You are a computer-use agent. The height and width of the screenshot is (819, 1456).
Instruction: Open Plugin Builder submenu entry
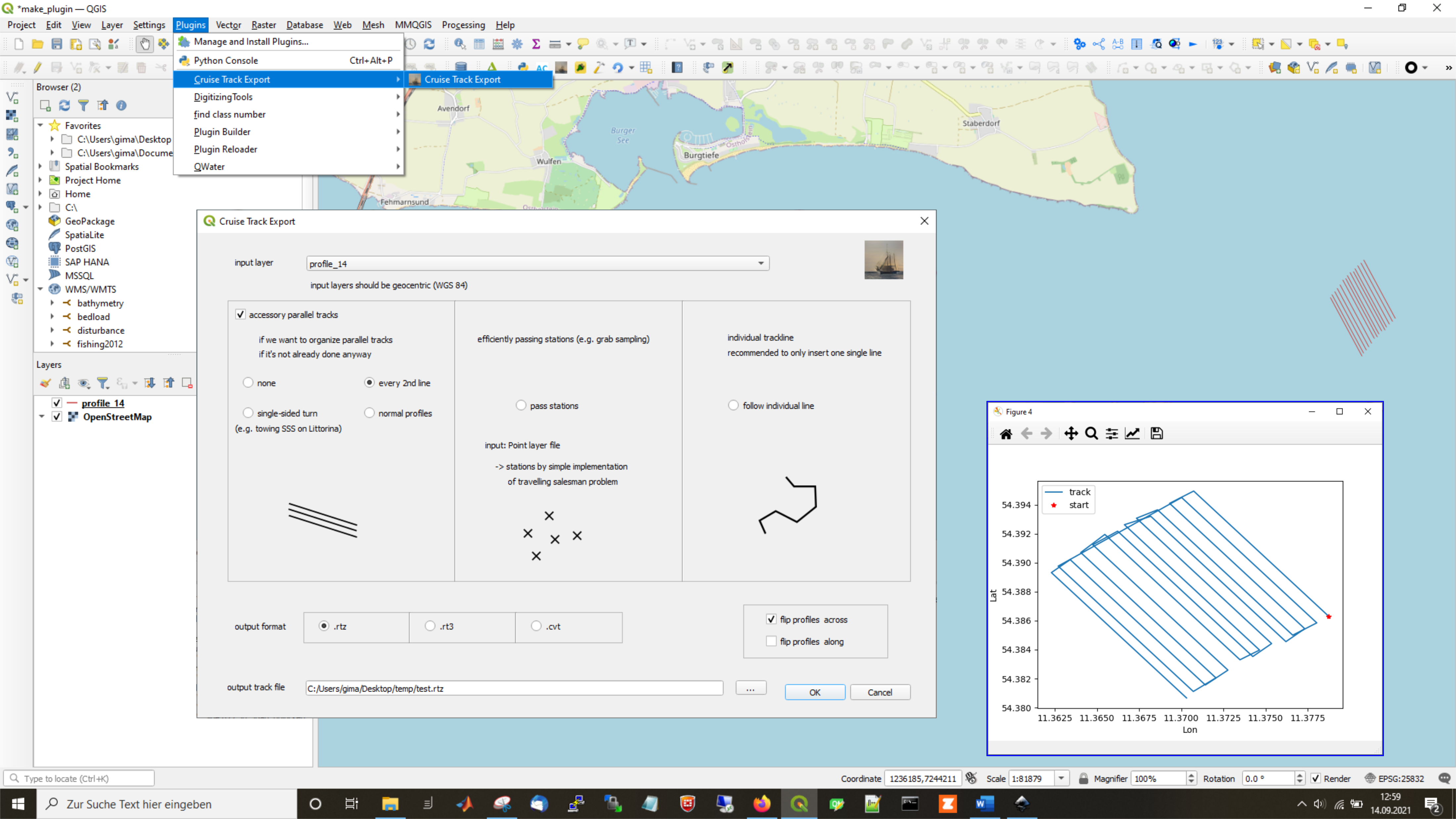click(222, 132)
